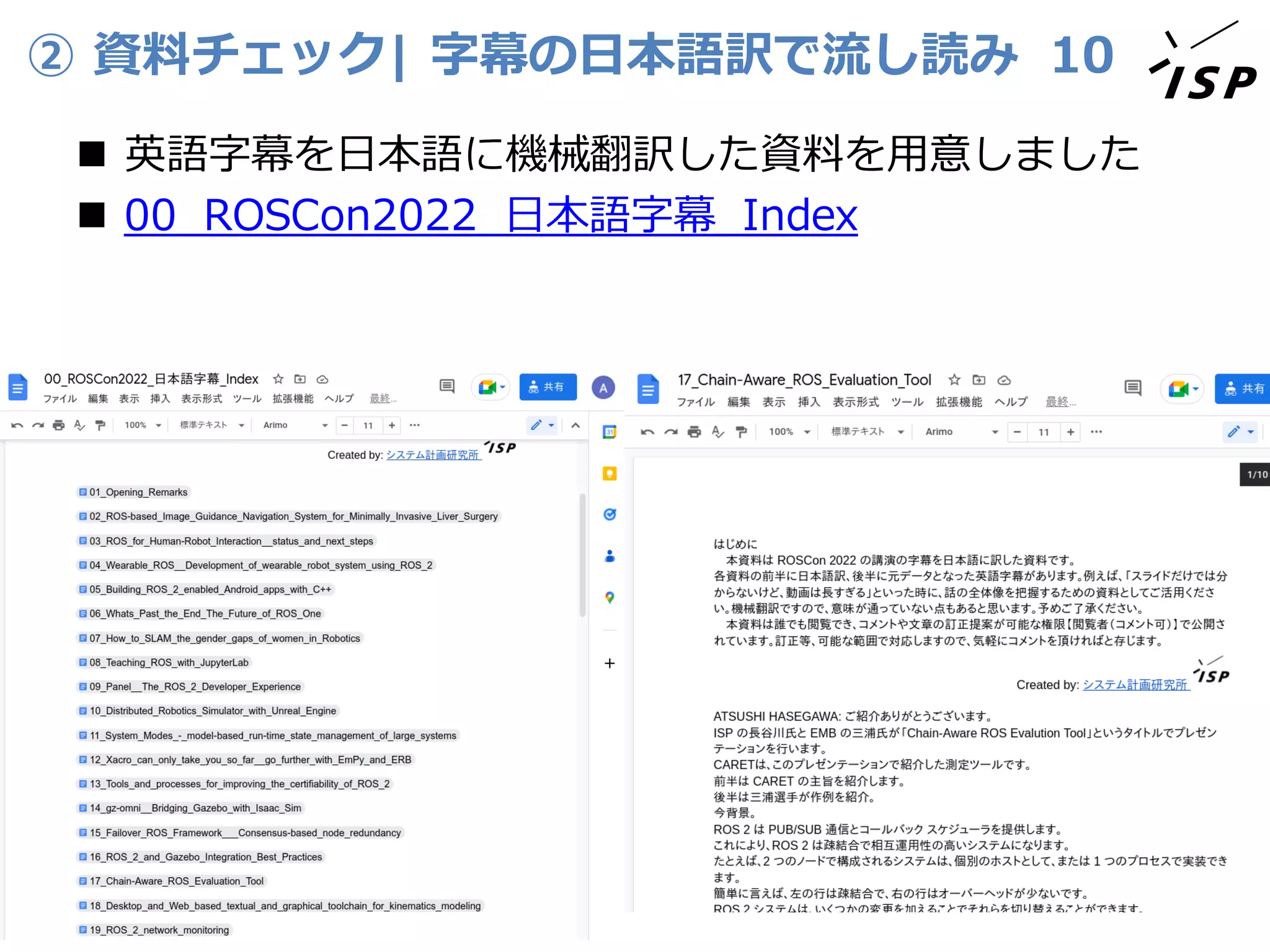Star the 00_ROSCon2022 Index document

pyautogui.click(x=278, y=379)
